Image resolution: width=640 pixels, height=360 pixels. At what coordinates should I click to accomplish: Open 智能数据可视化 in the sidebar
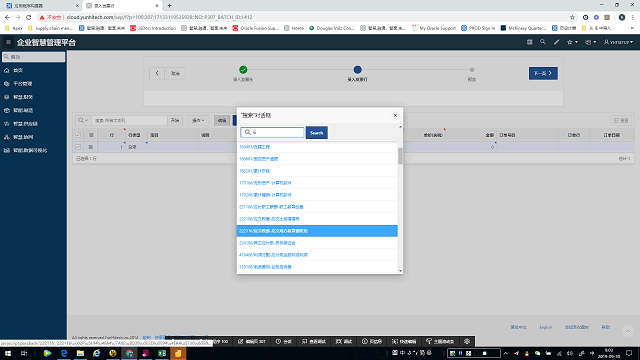click(x=29, y=151)
